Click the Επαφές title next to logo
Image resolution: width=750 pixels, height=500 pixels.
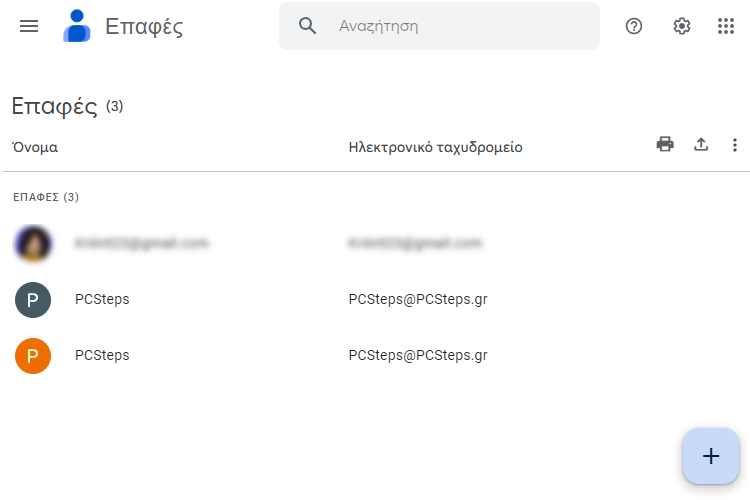144,27
